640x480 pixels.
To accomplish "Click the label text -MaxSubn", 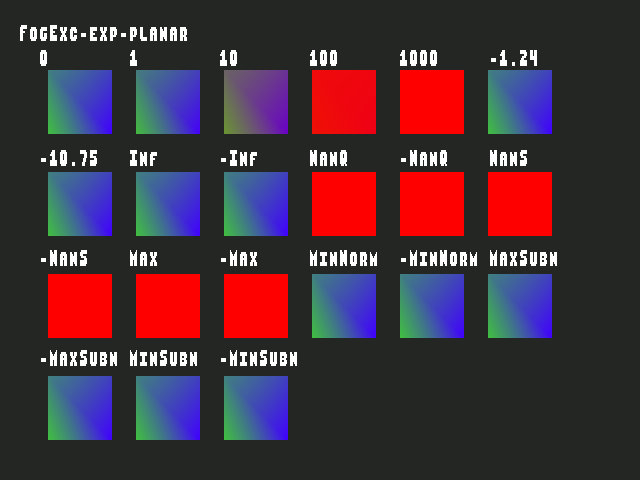I will click(x=79, y=358).
